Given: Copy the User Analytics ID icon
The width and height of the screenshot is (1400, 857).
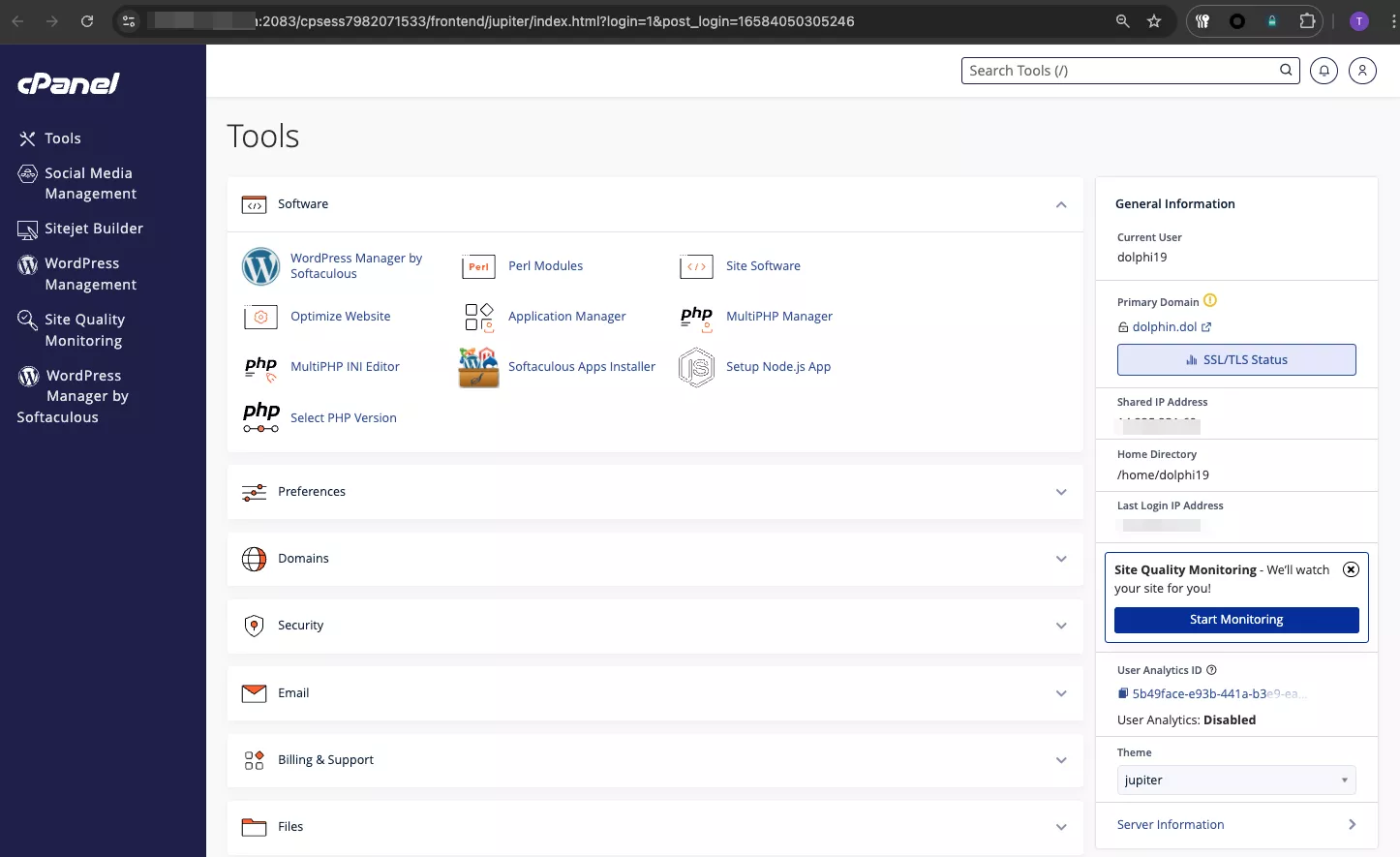Looking at the screenshot, I should tap(1123, 693).
